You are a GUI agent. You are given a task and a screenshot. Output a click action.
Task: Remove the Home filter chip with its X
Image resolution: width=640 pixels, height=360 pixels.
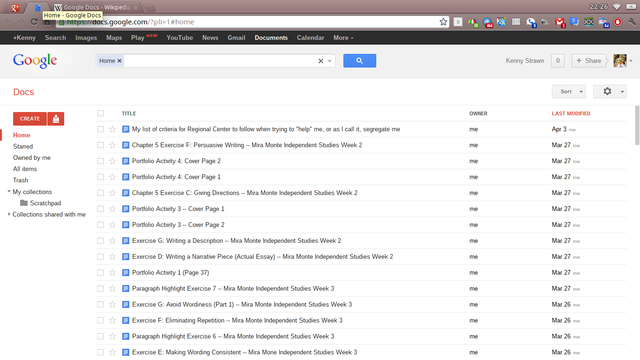pyautogui.click(x=120, y=61)
